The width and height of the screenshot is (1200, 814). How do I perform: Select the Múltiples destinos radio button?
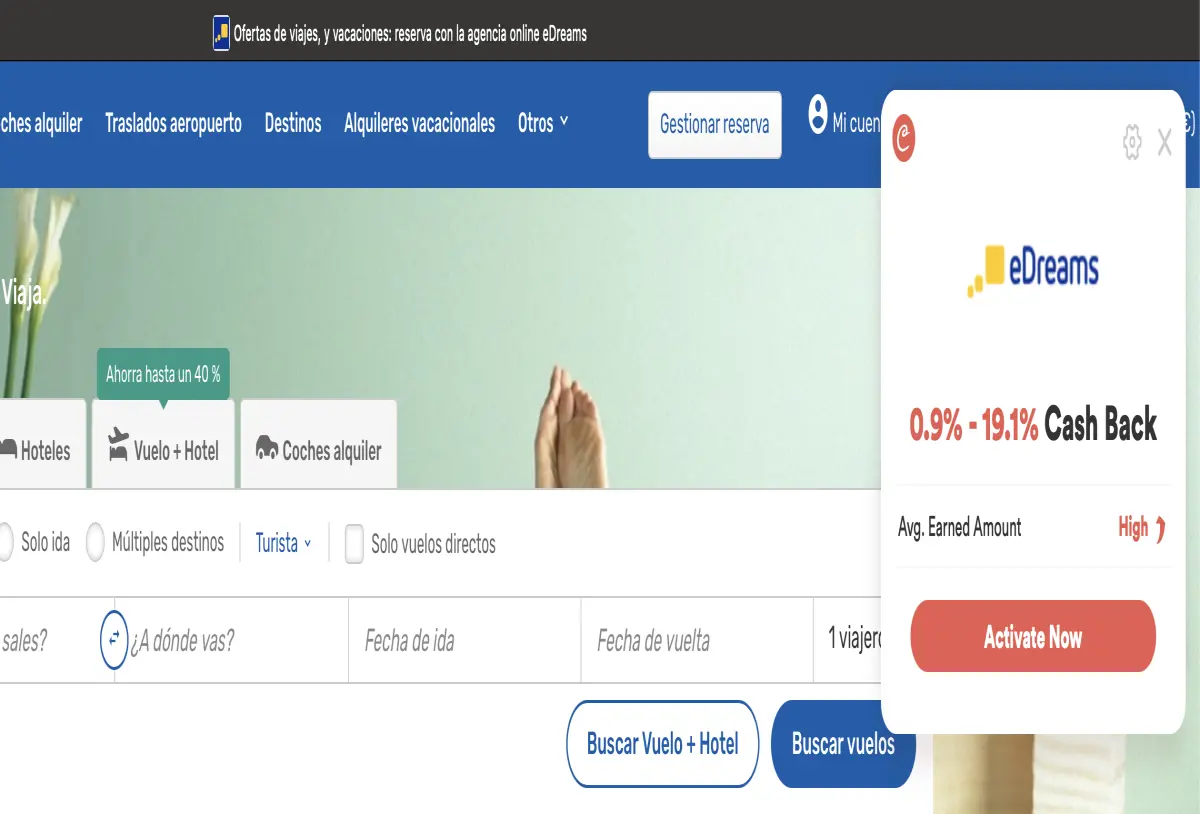pos(95,543)
